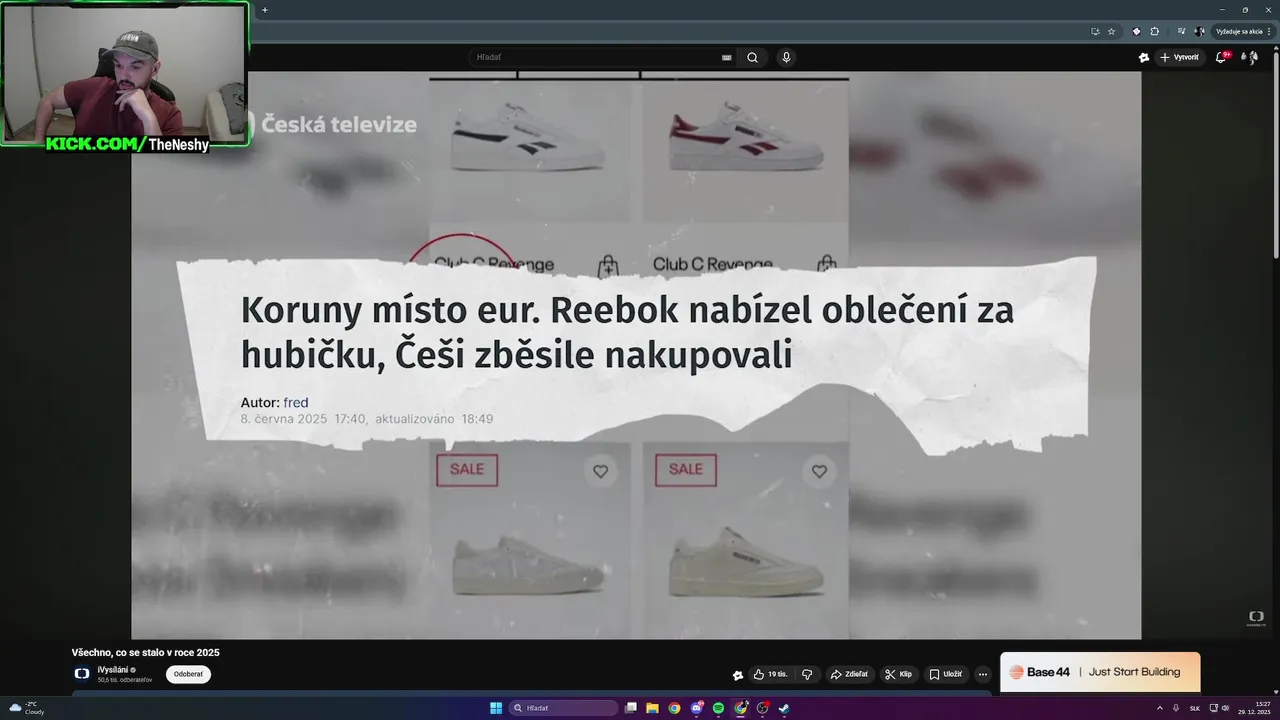1280x720 pixels.
Task: Open Steam from the taskbar
Action: pyautogui.click(x=784, y=708)
